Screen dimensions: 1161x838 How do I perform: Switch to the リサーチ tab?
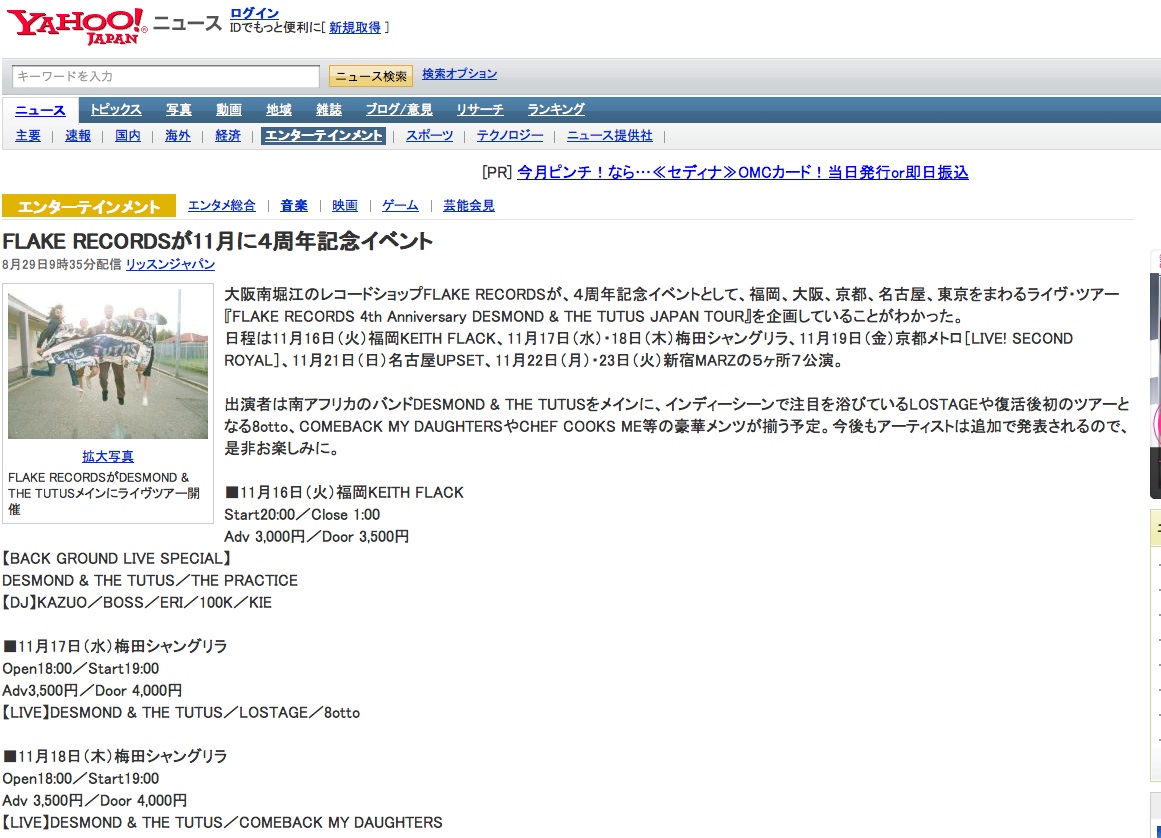point(480,110)
